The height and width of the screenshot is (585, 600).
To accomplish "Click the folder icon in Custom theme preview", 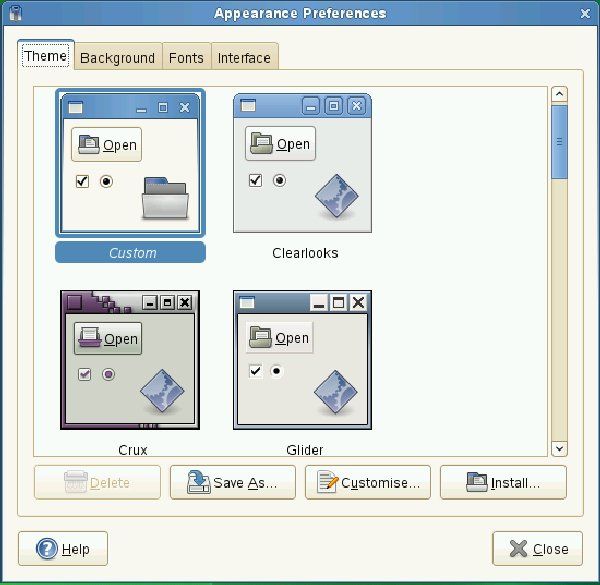I will pyautogui.click(x=165, y=198).
